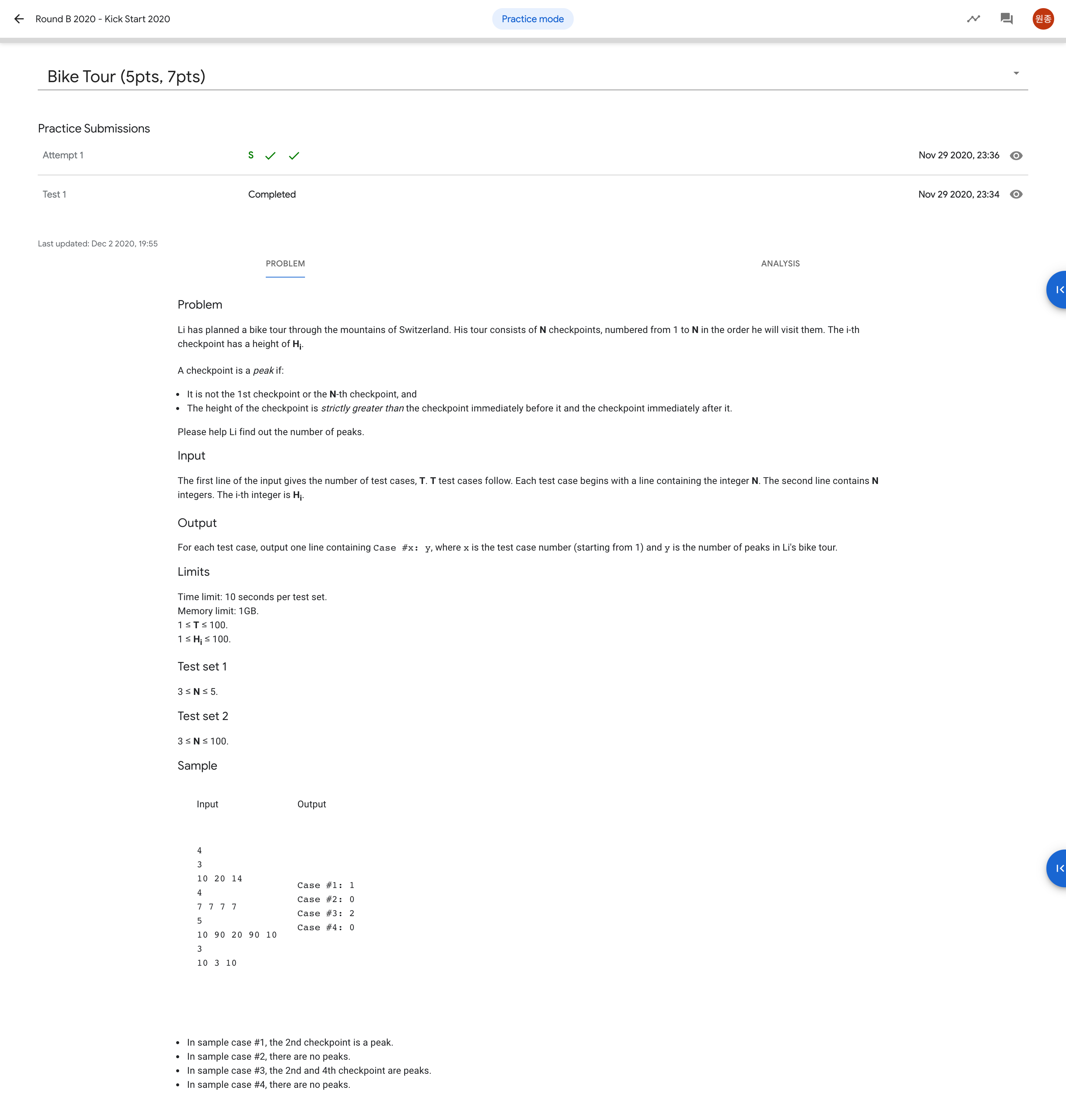The image size is (1066, 1120).
Task: Click the back arrow icon
Action: [19, 19]
